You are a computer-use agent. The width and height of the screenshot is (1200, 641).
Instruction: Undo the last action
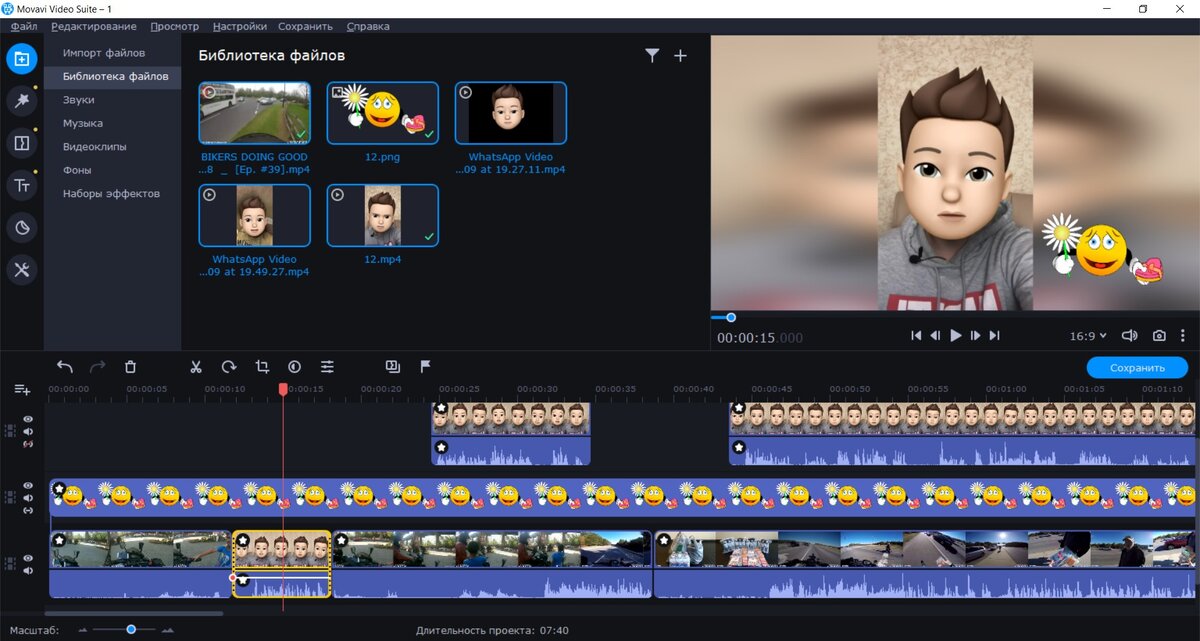pyautogui.click(x=65, y=367)
